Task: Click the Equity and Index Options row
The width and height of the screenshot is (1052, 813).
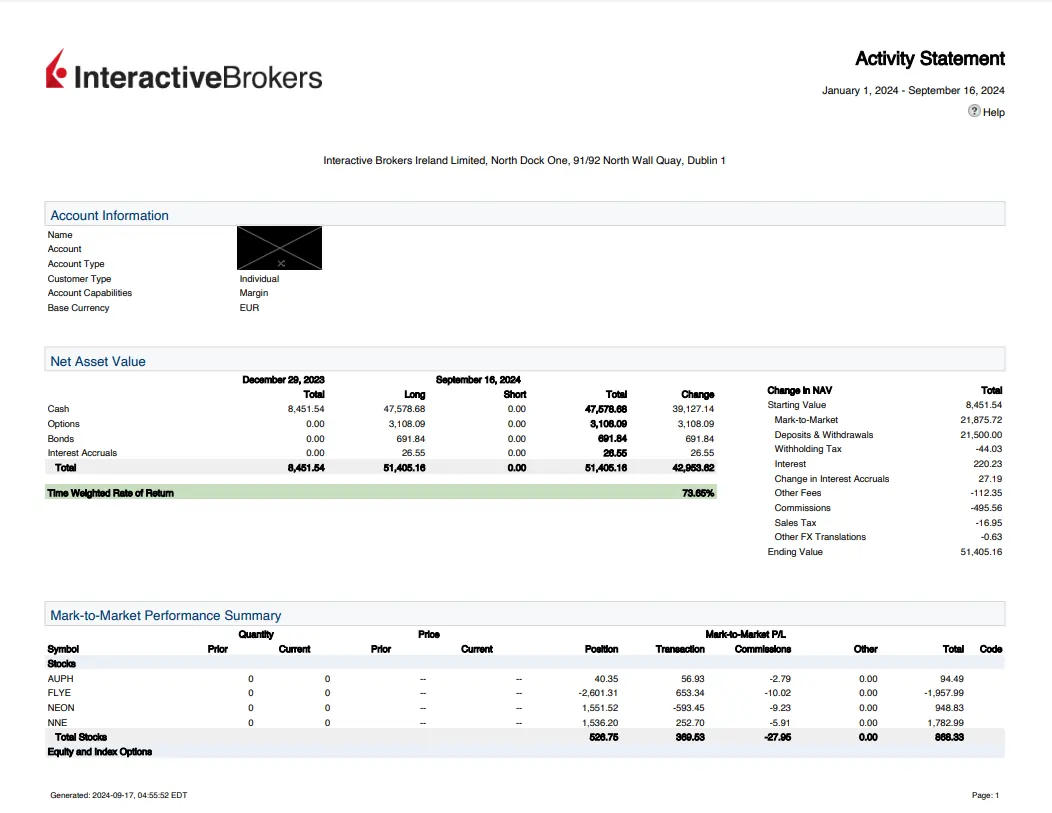Action: click(100, 751)
